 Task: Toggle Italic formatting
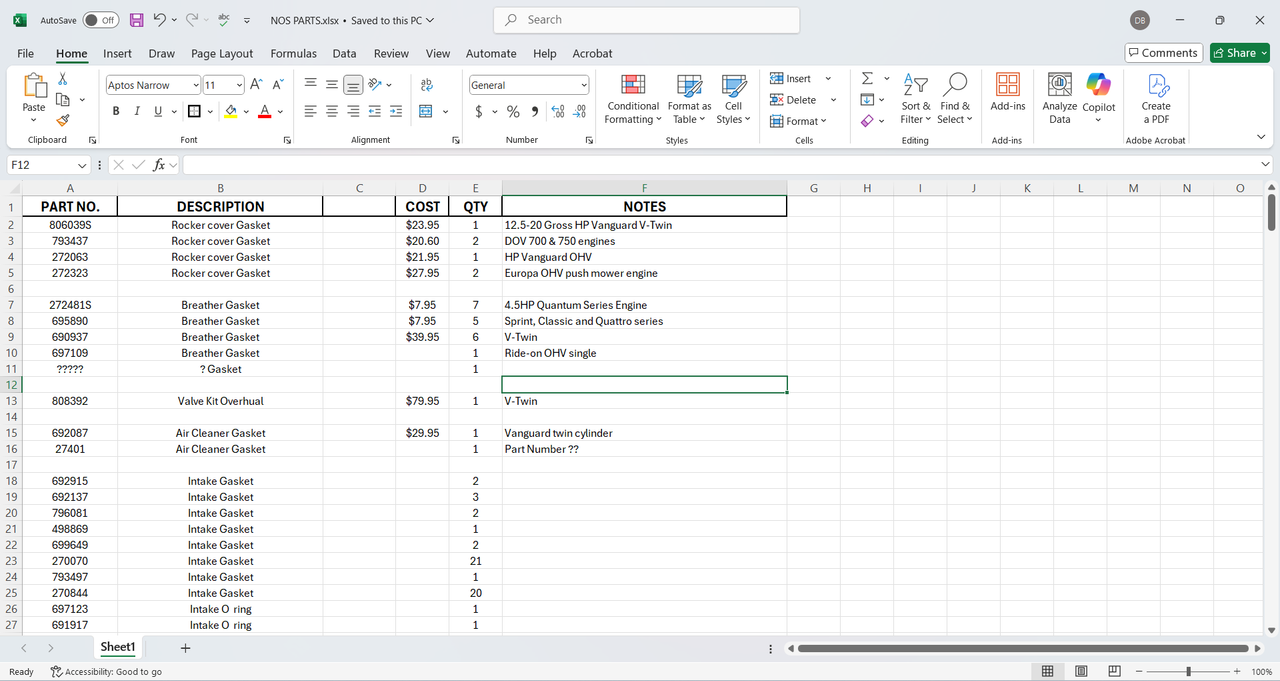point(137,111)
